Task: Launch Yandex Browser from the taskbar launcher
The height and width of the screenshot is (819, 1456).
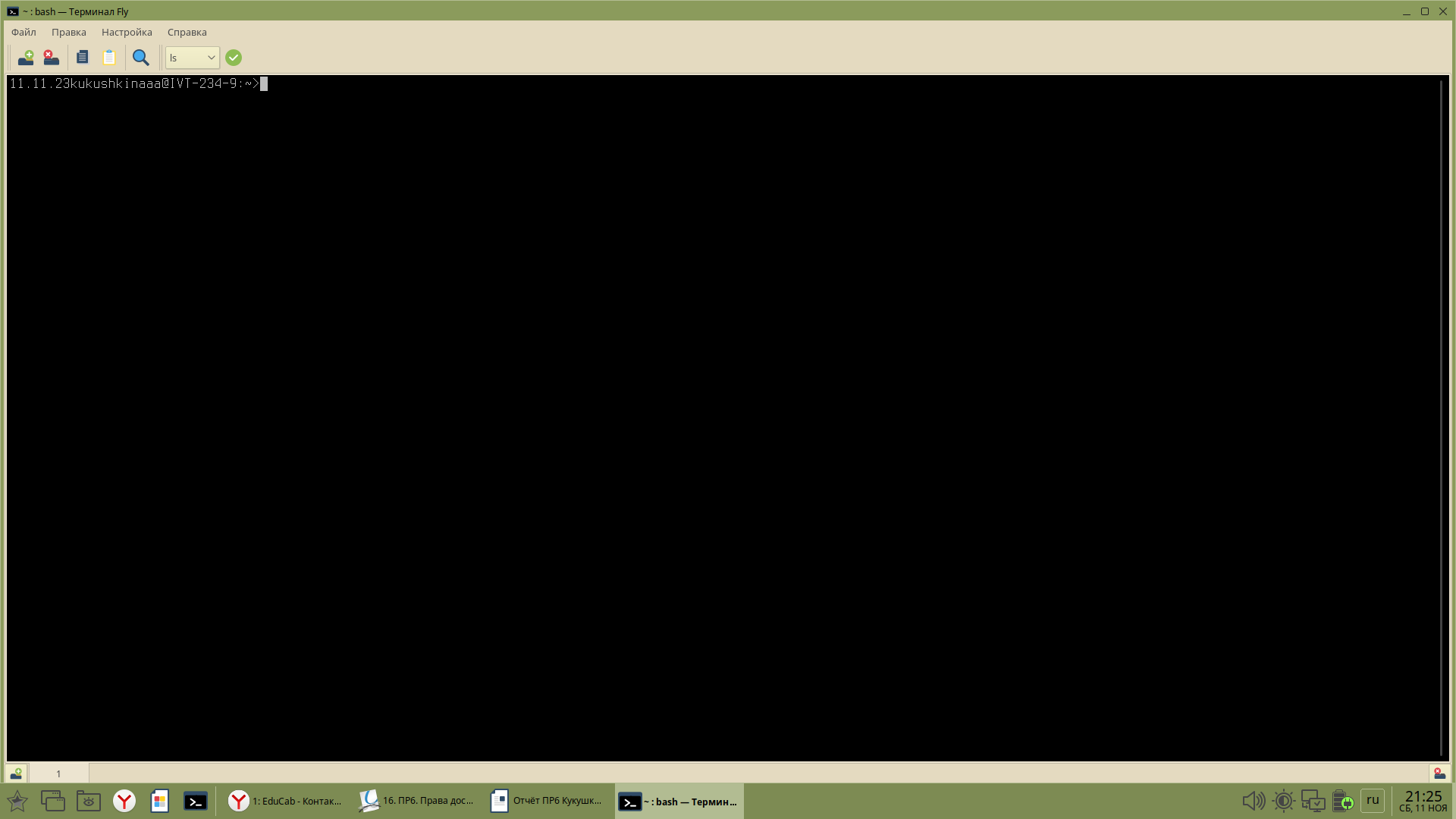Action: [124, 801]
